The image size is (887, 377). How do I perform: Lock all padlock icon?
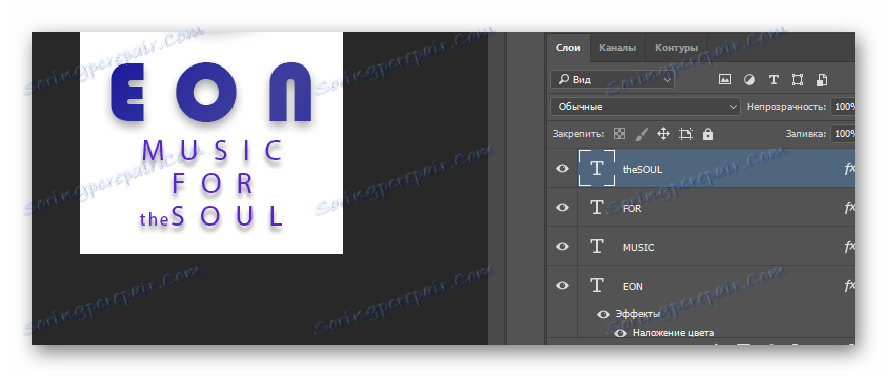click(708, 134)
